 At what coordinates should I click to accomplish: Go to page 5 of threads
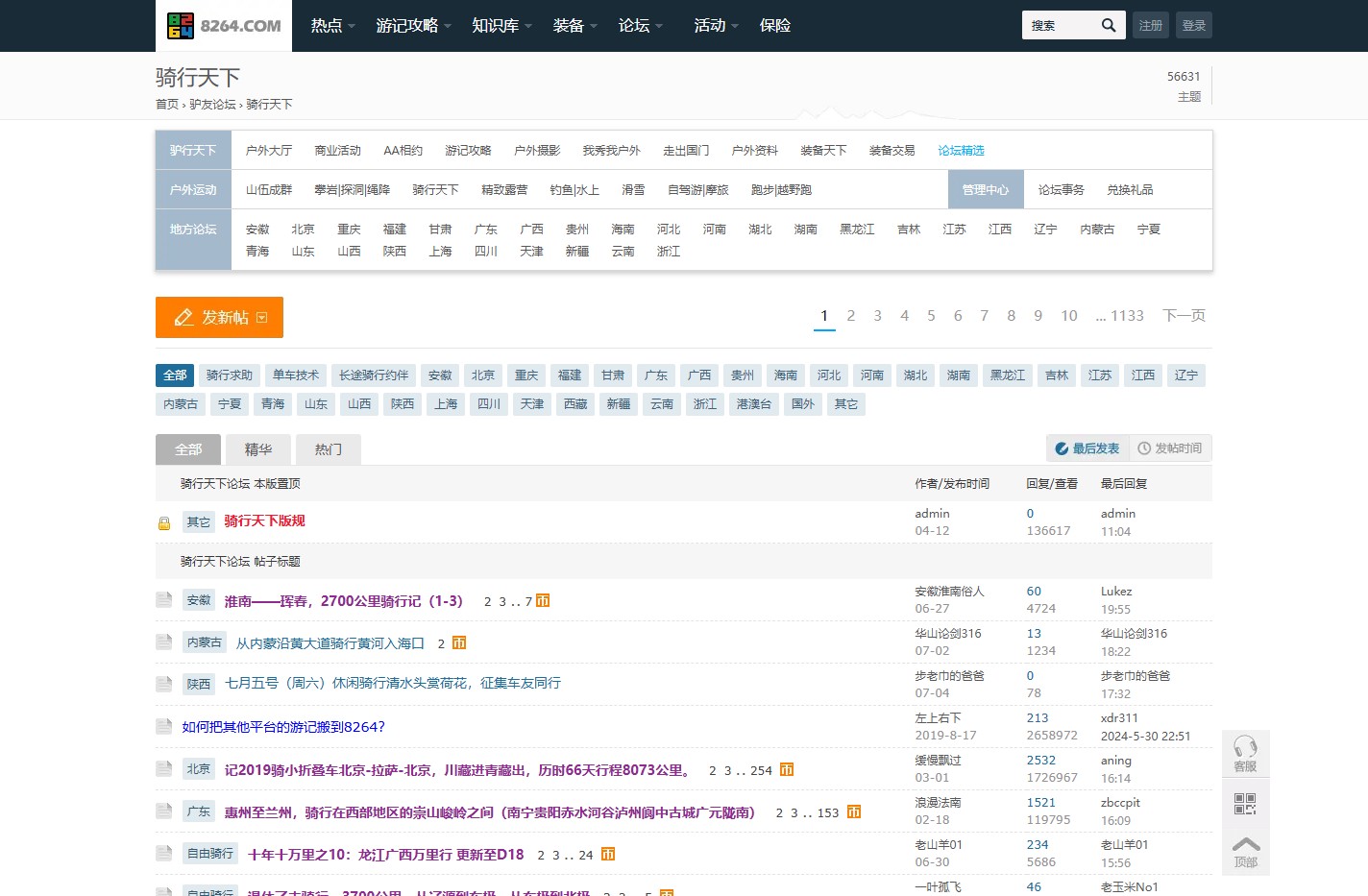(931, 316)
